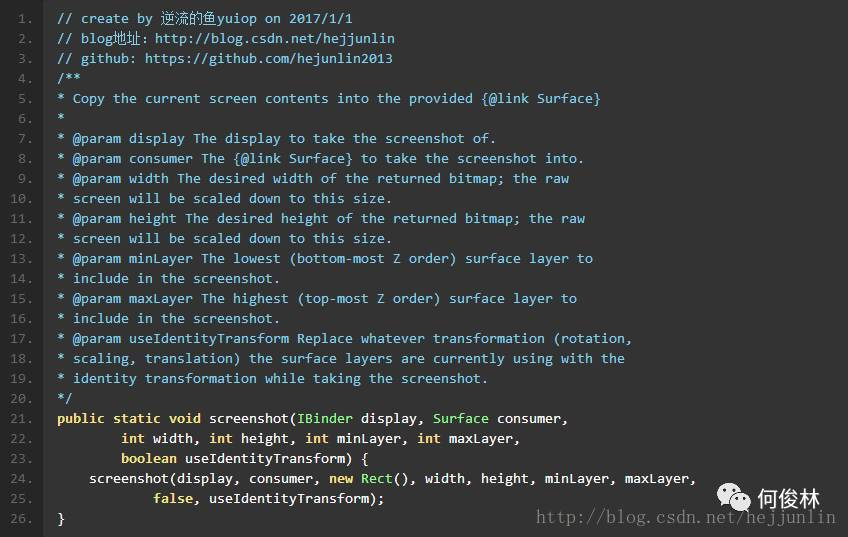The width and height of the screenshot is (848, 537).
Task: Click the WeChat logo icon in watermark
Action: coord(733,497)
